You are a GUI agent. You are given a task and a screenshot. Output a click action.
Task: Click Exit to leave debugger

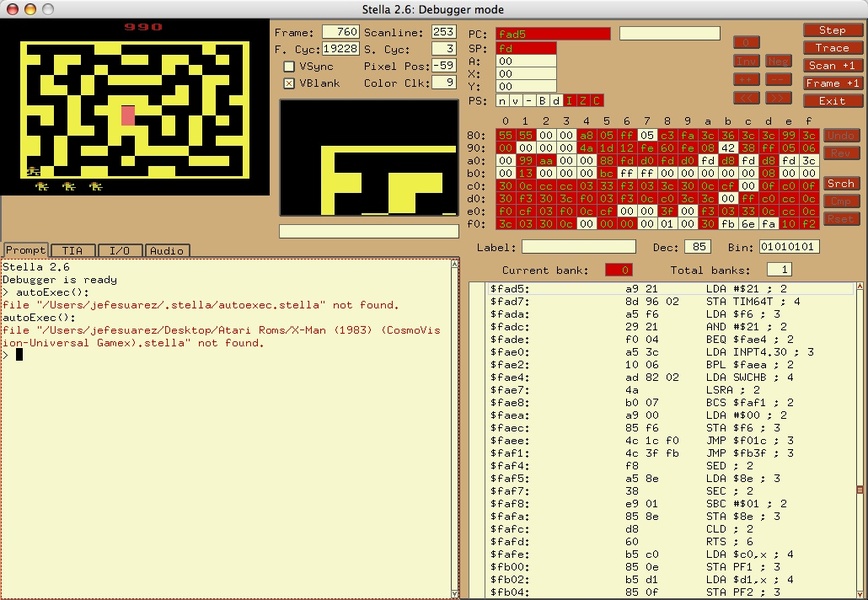[x=832, y=101]
